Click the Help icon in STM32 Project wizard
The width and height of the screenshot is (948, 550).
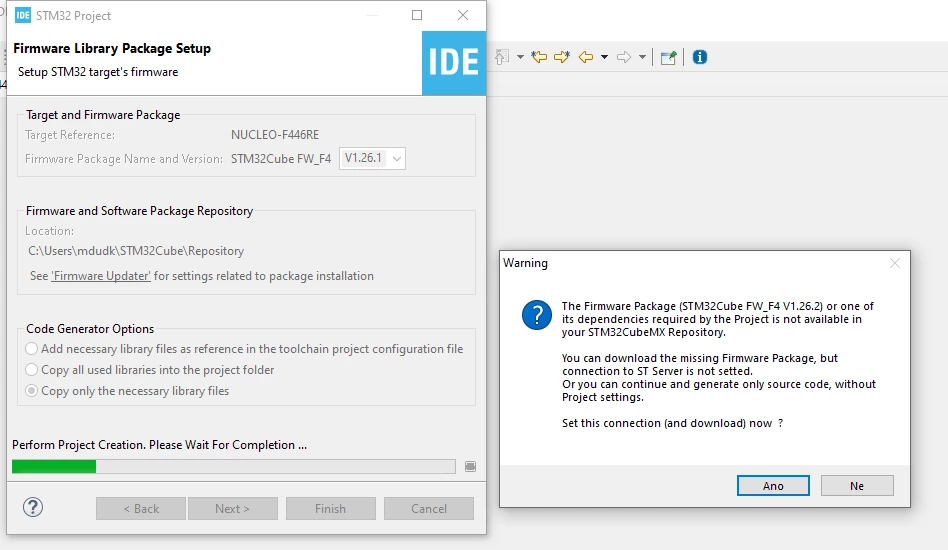pos(33,507)
